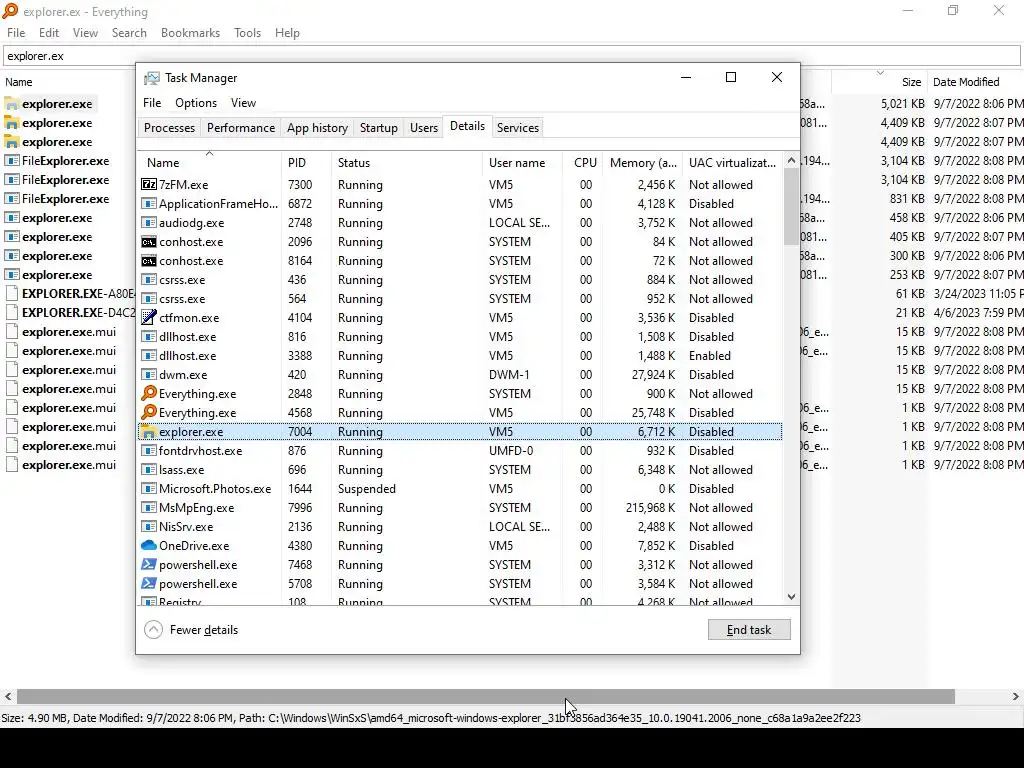The image size is (1024, 768).
Task: Click the Everything.exe icon with PID 4568
Action: coord(149,413)
